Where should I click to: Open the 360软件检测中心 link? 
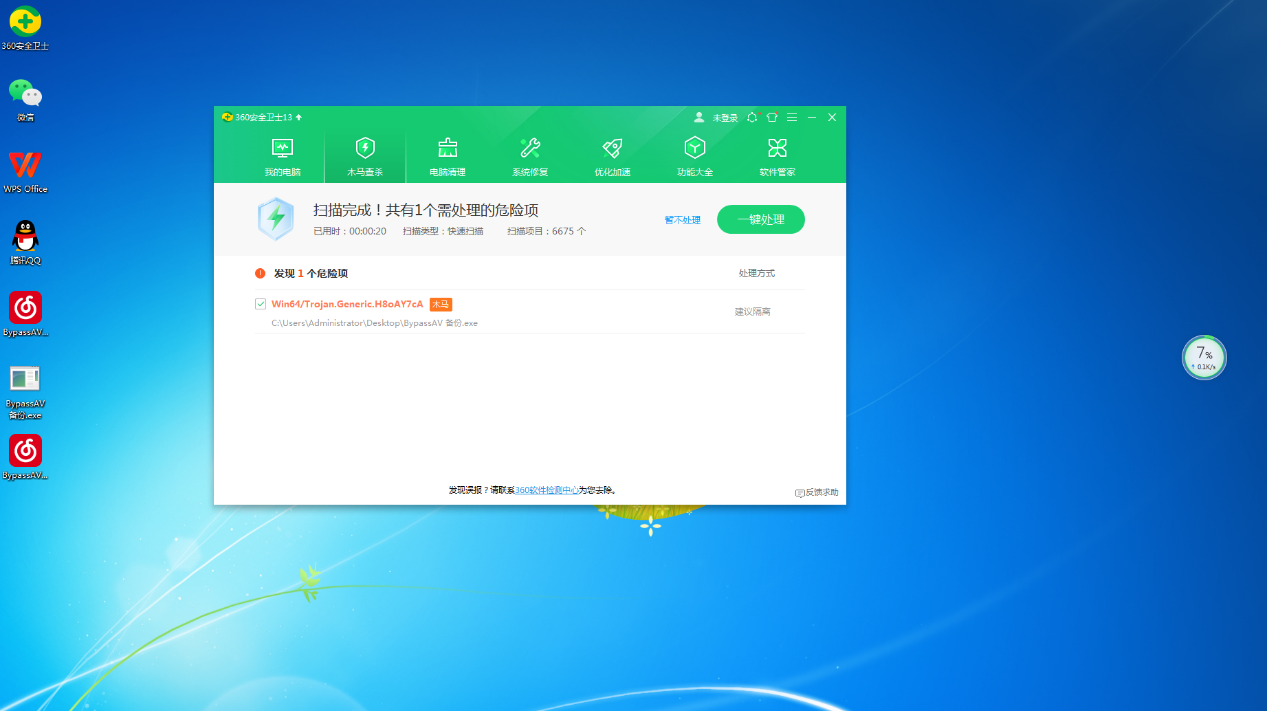547,490
